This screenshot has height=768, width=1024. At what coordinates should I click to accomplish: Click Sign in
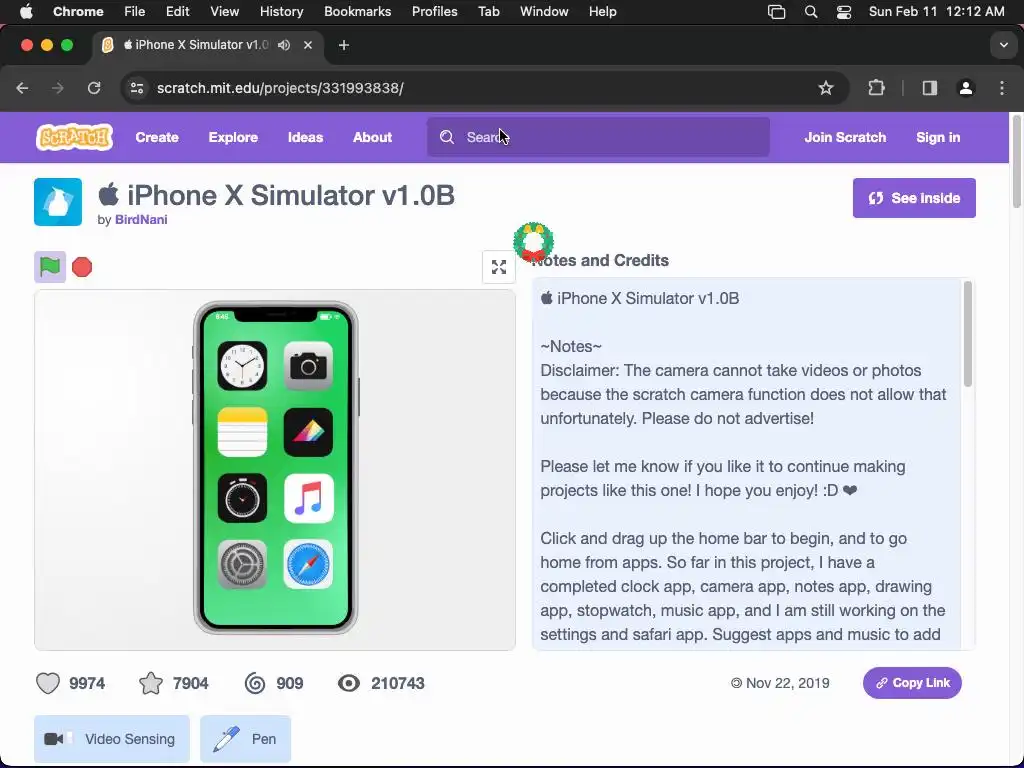pos(938,137)
